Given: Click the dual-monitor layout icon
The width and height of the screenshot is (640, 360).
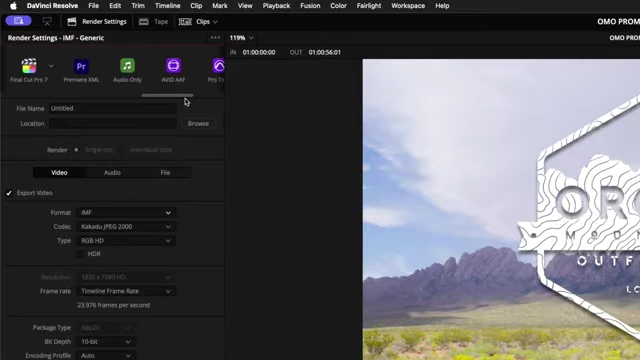Looking at the screenshot, I should click(x=47, y=21).
